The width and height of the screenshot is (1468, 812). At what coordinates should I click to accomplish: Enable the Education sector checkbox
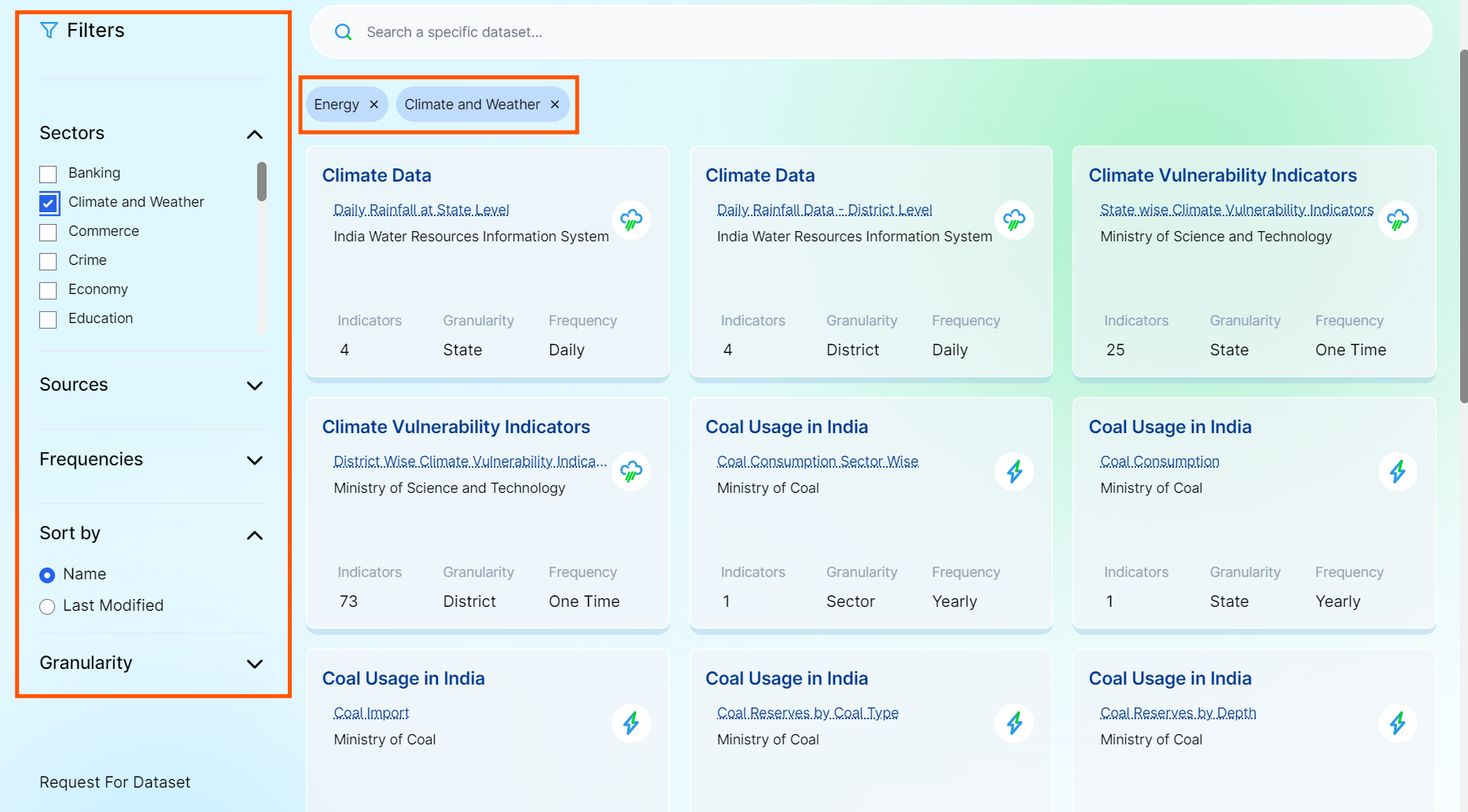[49, 320]
